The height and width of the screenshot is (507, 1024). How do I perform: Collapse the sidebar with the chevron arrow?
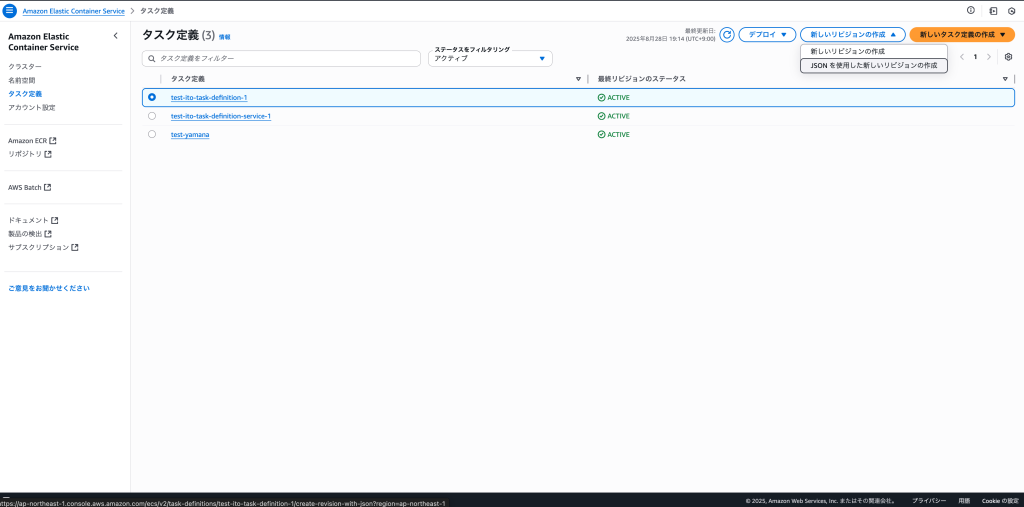(x=116, y=36)
